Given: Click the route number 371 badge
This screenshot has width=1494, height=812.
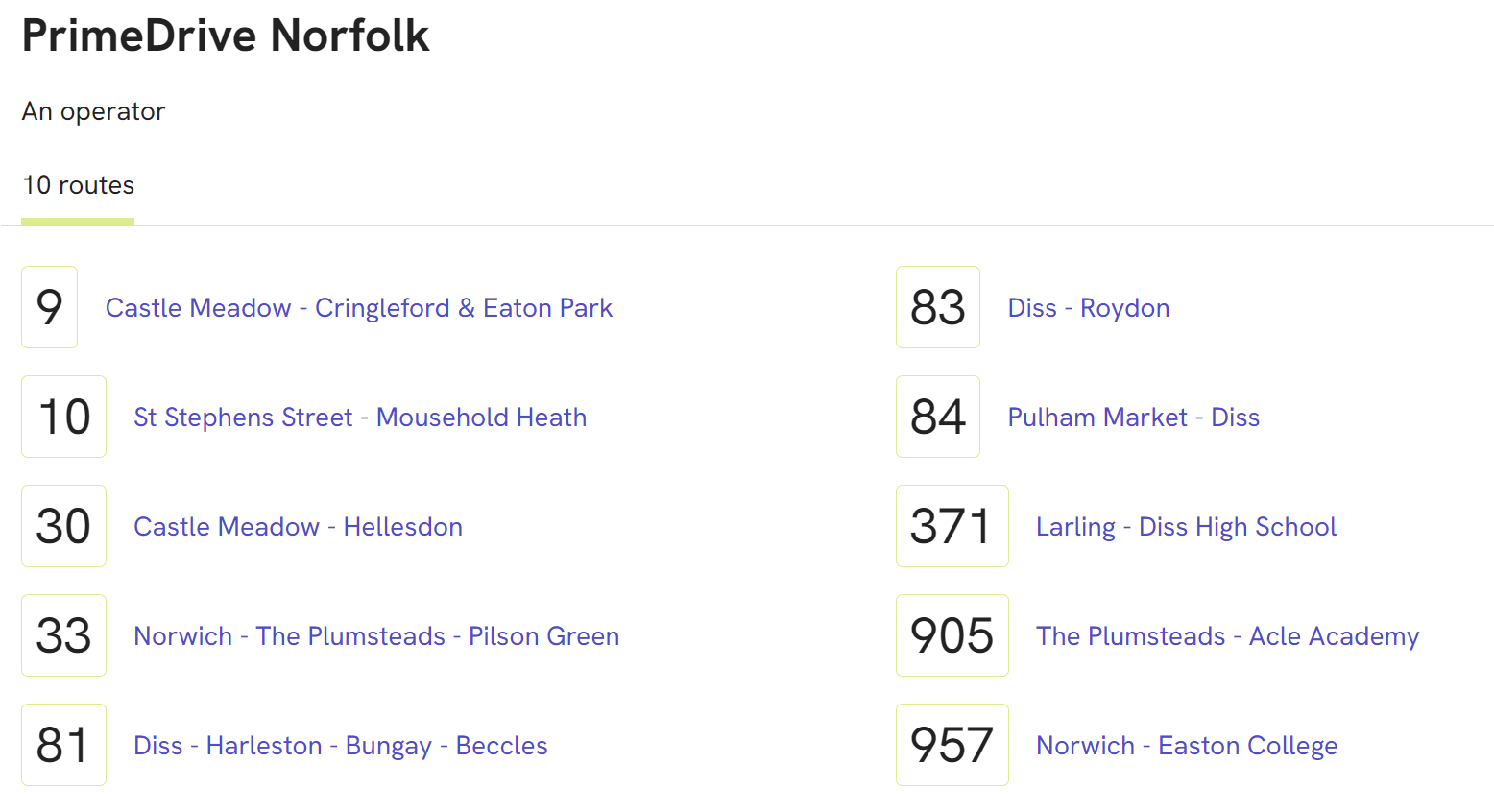Looking at the screenshot, I should (x=952, y=526).
